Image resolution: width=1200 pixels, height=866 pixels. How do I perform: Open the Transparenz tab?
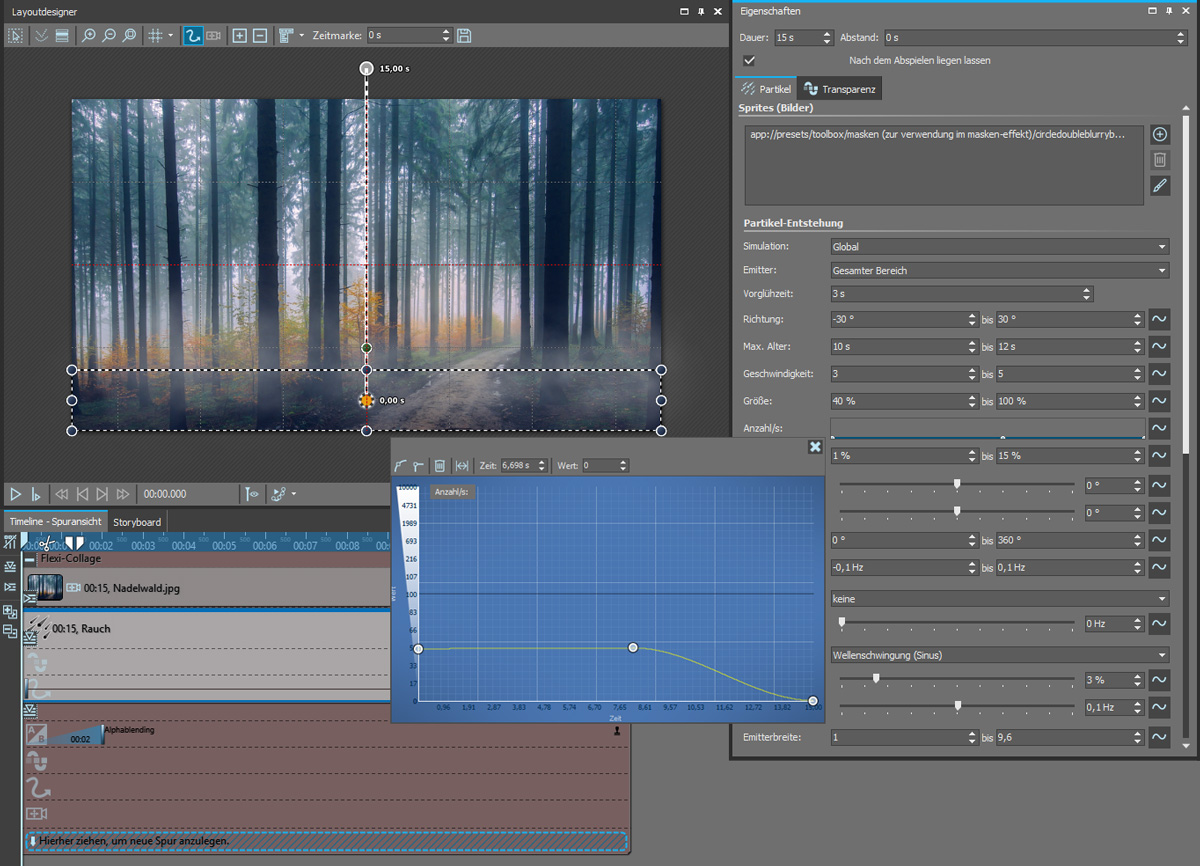click(840, 90)
